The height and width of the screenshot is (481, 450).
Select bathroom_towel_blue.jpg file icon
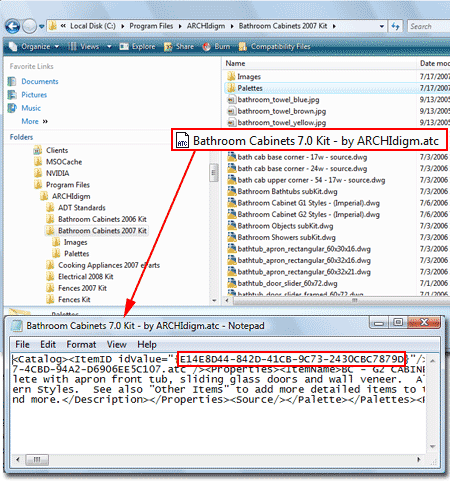pos(231,100)
